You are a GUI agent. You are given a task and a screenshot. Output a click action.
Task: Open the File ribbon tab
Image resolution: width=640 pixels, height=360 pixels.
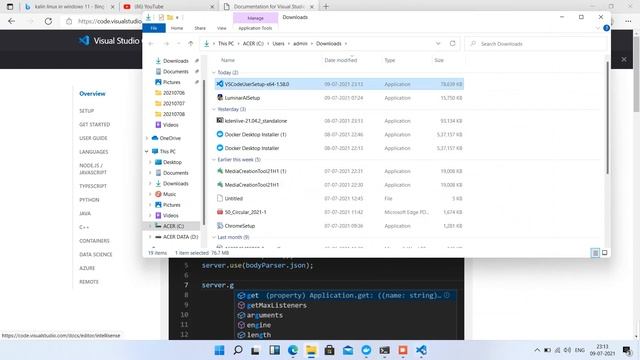pyautogui.click(x=154, y=28)
